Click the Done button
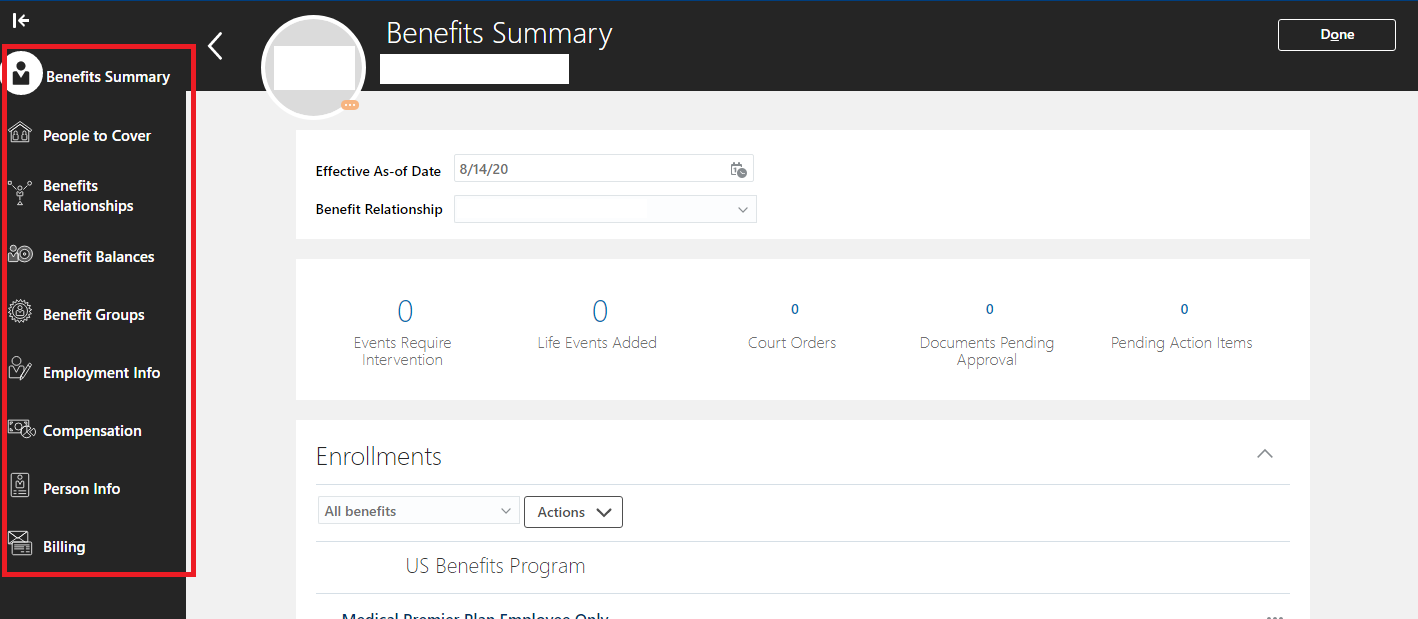 pyautogui.click(x=1336, y=34)
